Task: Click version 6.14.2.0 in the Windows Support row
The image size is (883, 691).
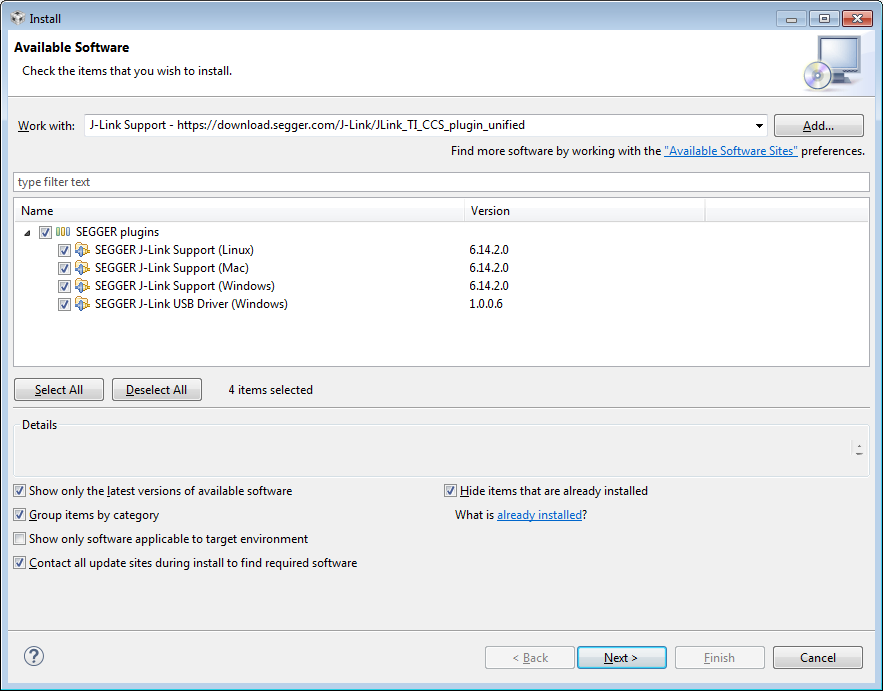Action: tap(489, 286)
